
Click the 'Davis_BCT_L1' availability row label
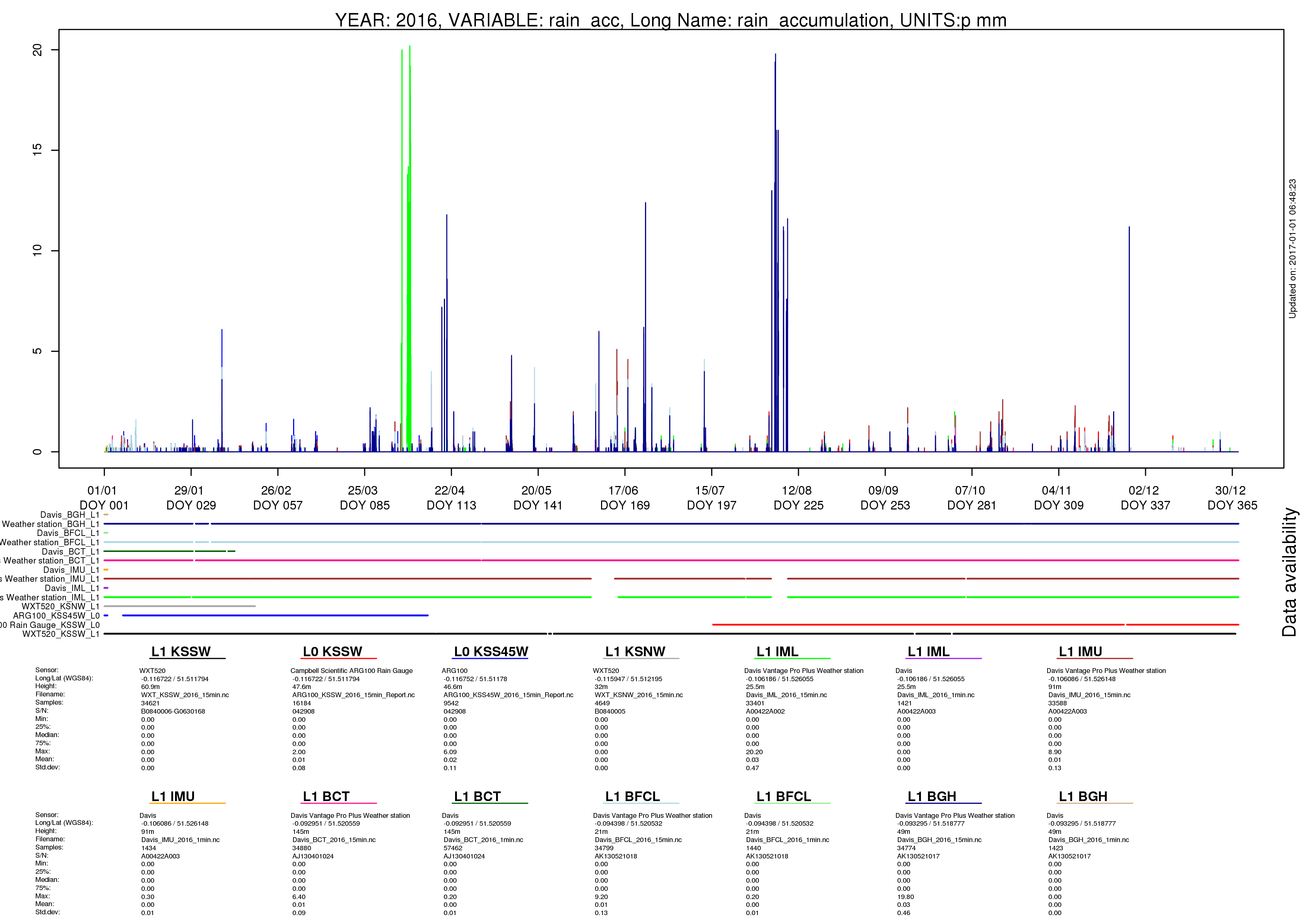tap(70, 552)
